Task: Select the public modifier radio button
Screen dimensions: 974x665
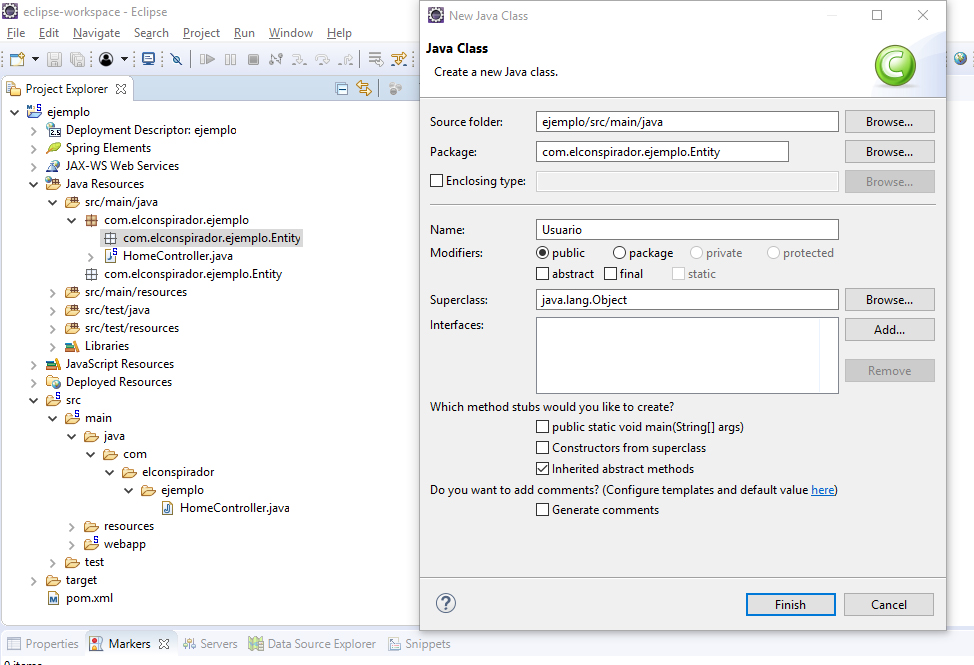Action: [542, 253]
